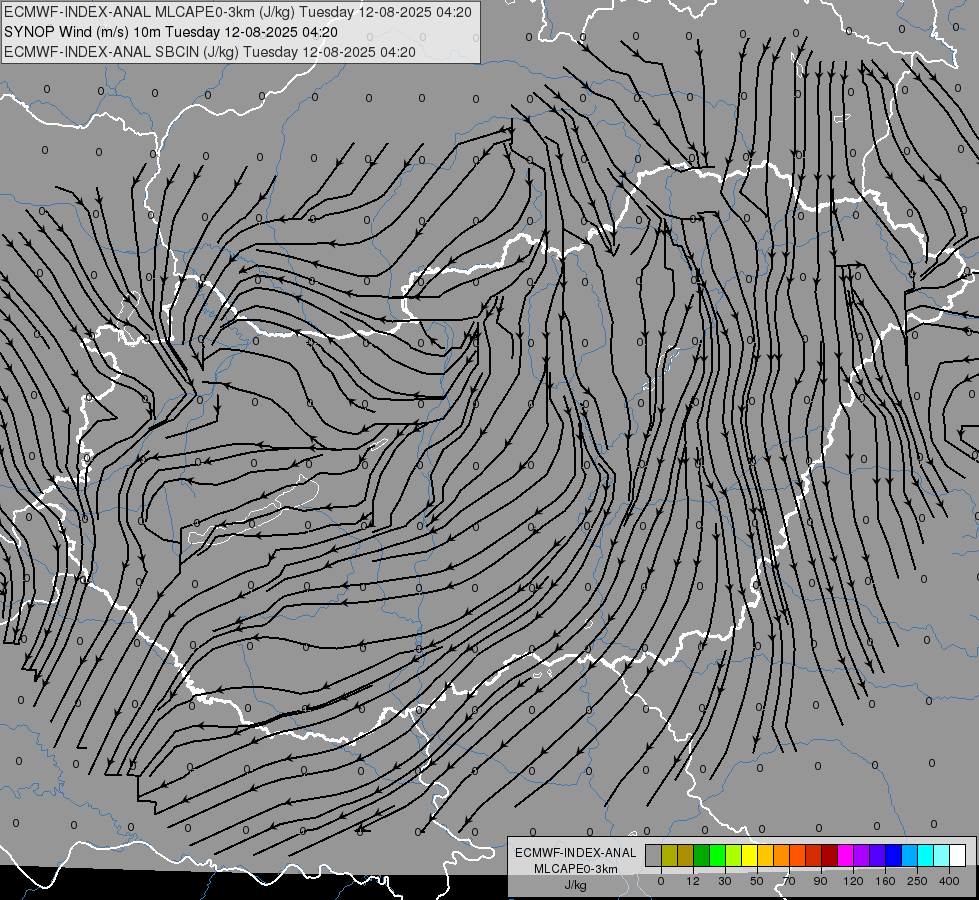979x900 pixels.
Task: Click the legend subtitle MLCAPE0-3km
Action: [575, 869]
